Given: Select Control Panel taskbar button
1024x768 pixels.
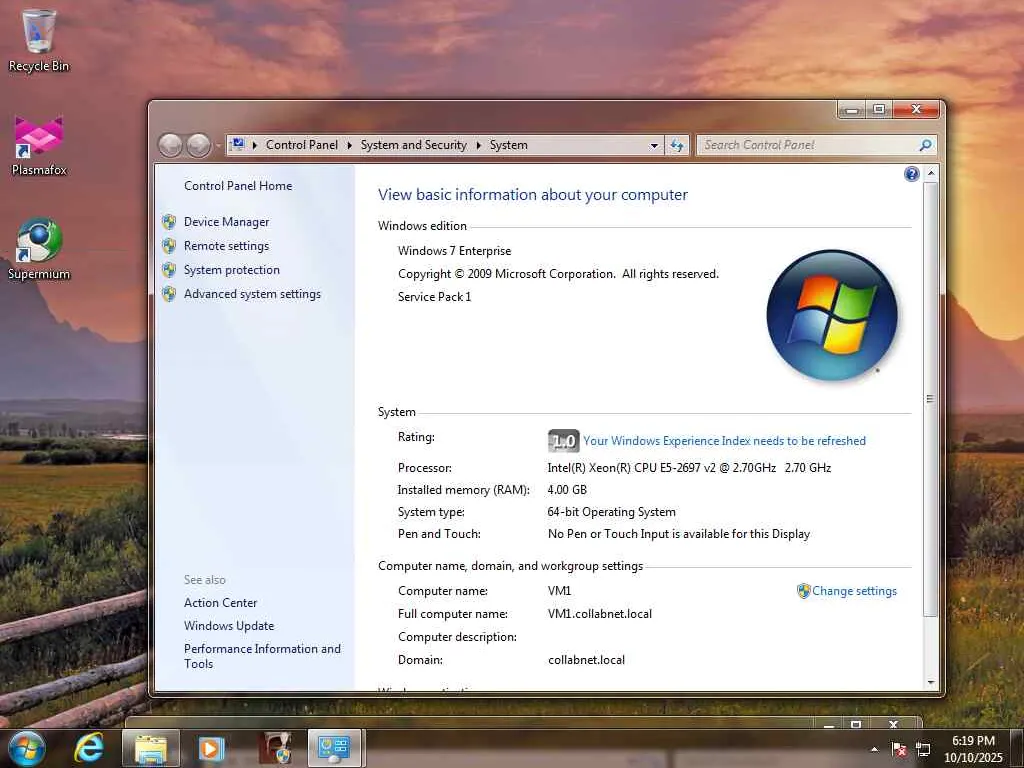Looking at the screenshot, I should coord(334,748).
